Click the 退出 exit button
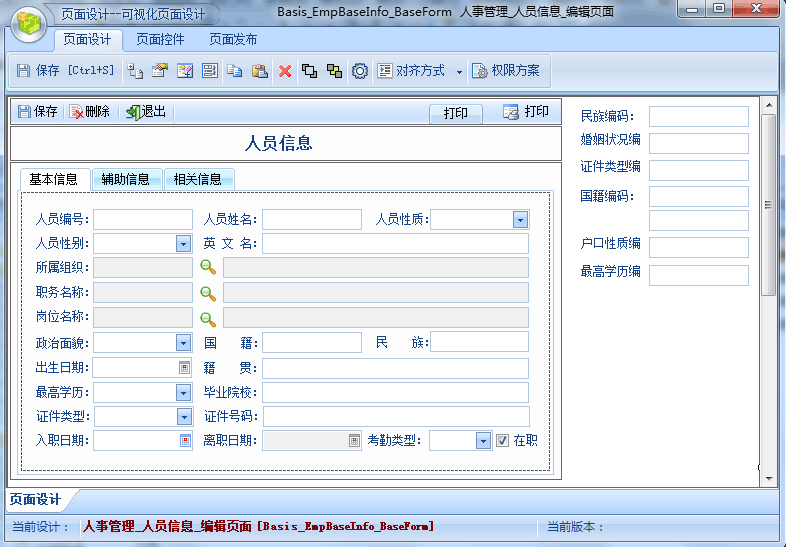This screenshot has width=786, height=547. pos(146,111)
